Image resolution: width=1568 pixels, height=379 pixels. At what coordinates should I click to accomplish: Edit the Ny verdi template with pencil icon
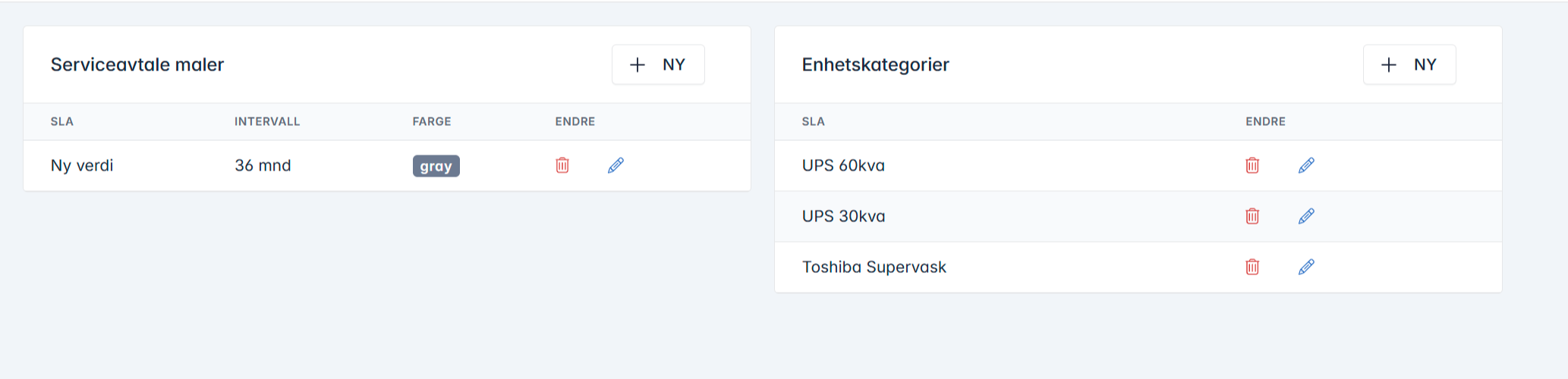point(616,165)
